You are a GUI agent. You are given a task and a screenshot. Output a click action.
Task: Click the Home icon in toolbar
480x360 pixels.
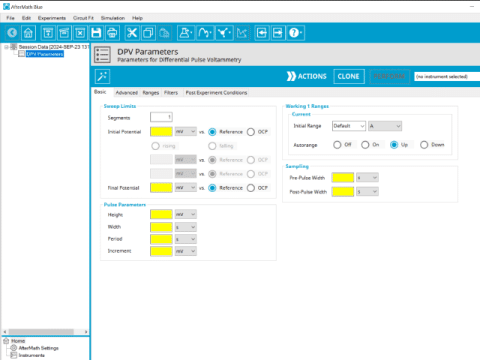coord(28,33)
